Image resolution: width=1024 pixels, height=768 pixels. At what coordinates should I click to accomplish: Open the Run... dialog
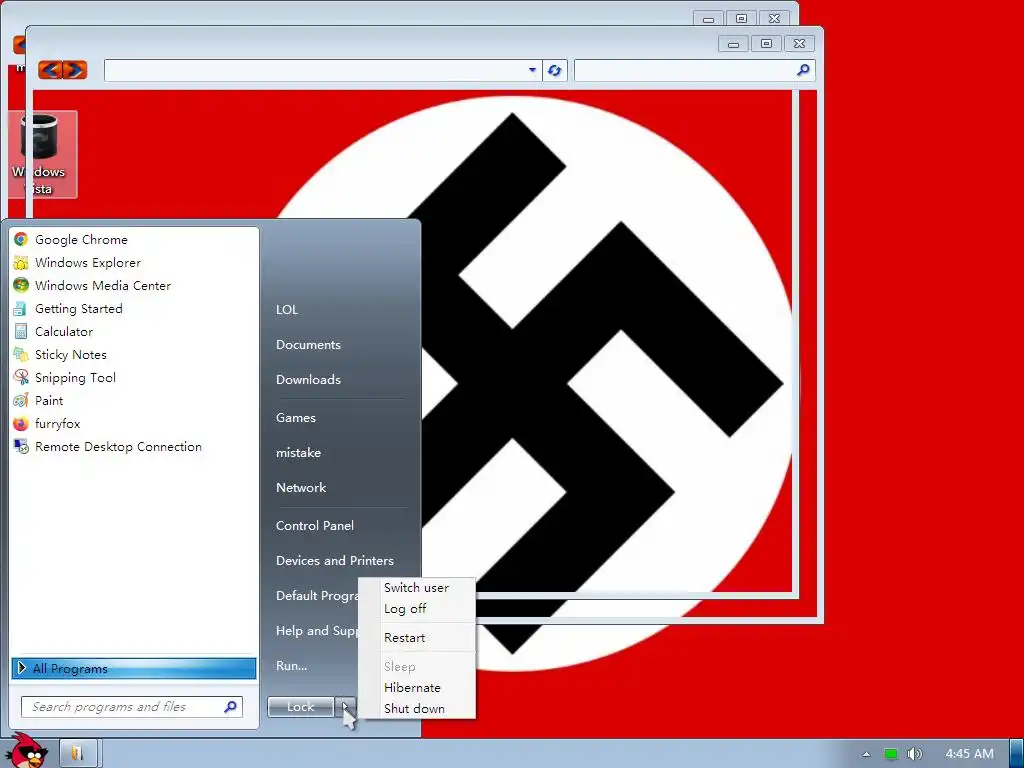(x=291, y=666)
